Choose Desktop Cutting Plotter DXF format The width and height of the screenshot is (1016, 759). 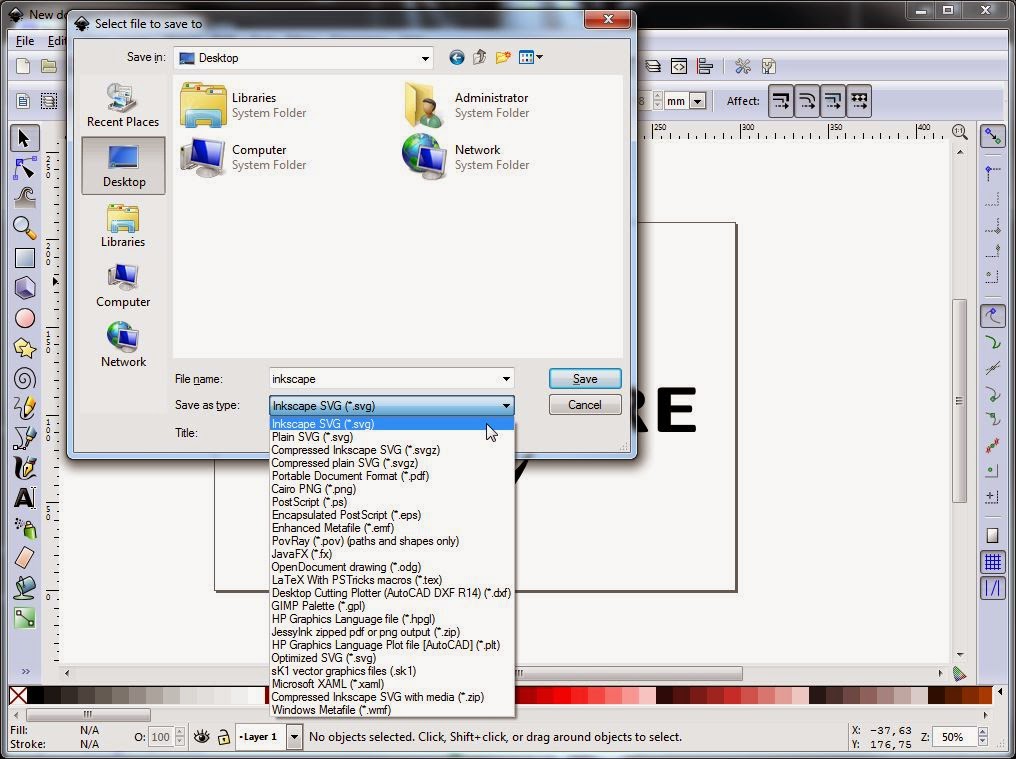click(x=392, y=592)
